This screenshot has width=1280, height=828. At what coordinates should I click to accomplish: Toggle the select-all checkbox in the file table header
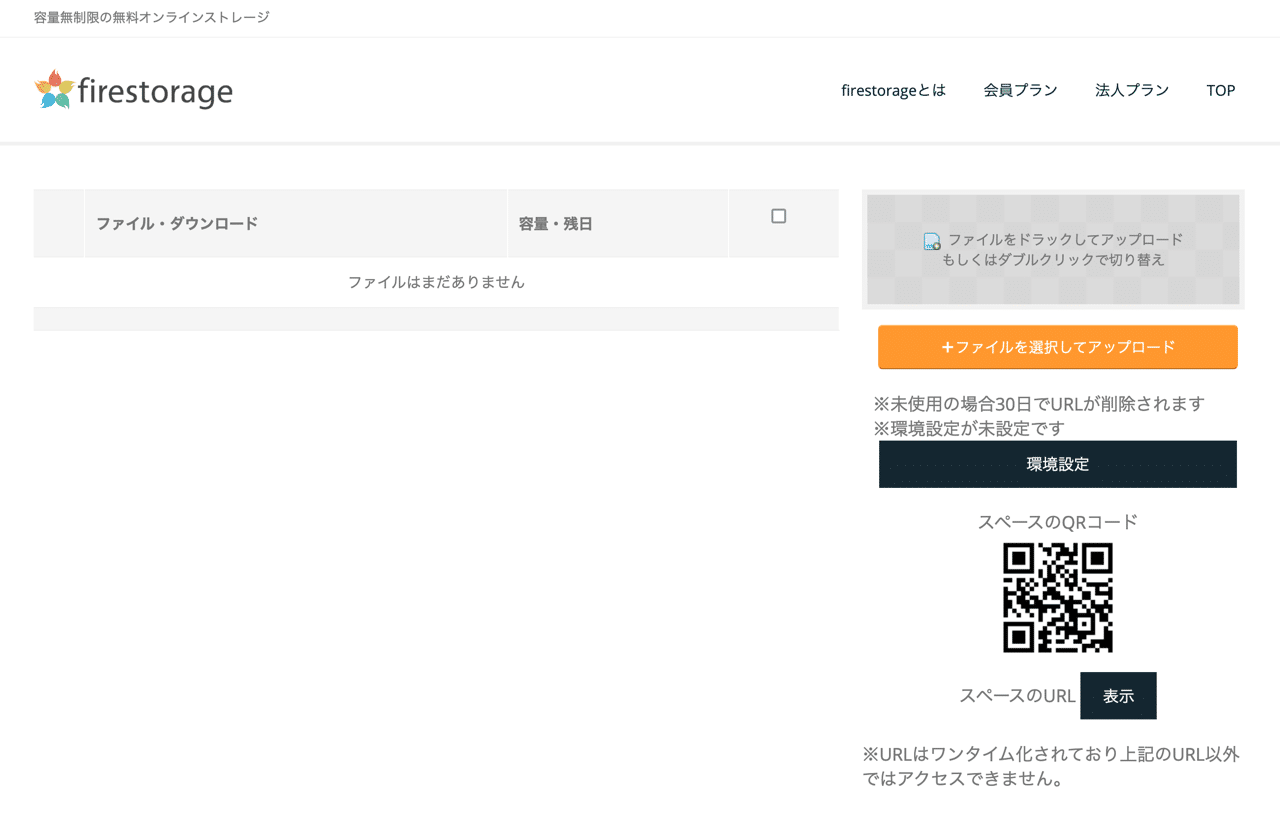pyautogui.click(x=779, y=215)
